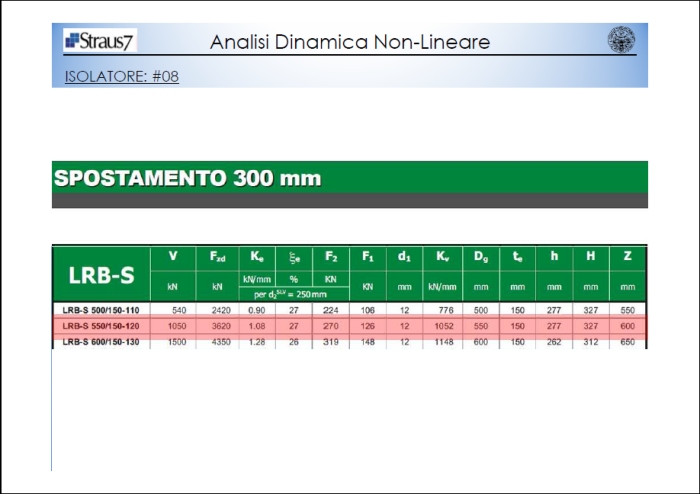Viewport: 700px width, 494px height.
Task: Click the Ke column header
Action: coord(256,257)
